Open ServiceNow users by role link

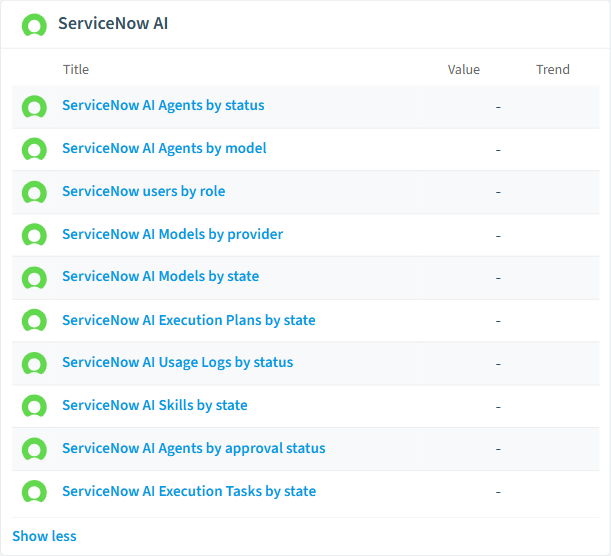[144, 191]
